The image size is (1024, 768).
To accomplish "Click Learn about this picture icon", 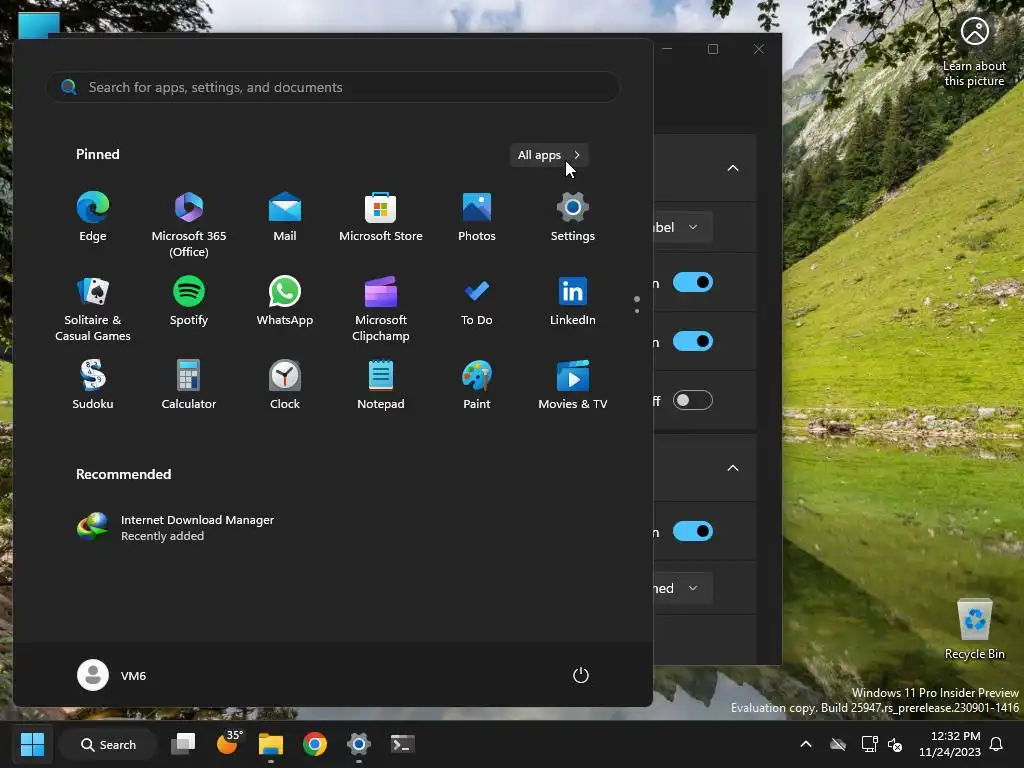I will pyautogui.click(x=974, y=51).
